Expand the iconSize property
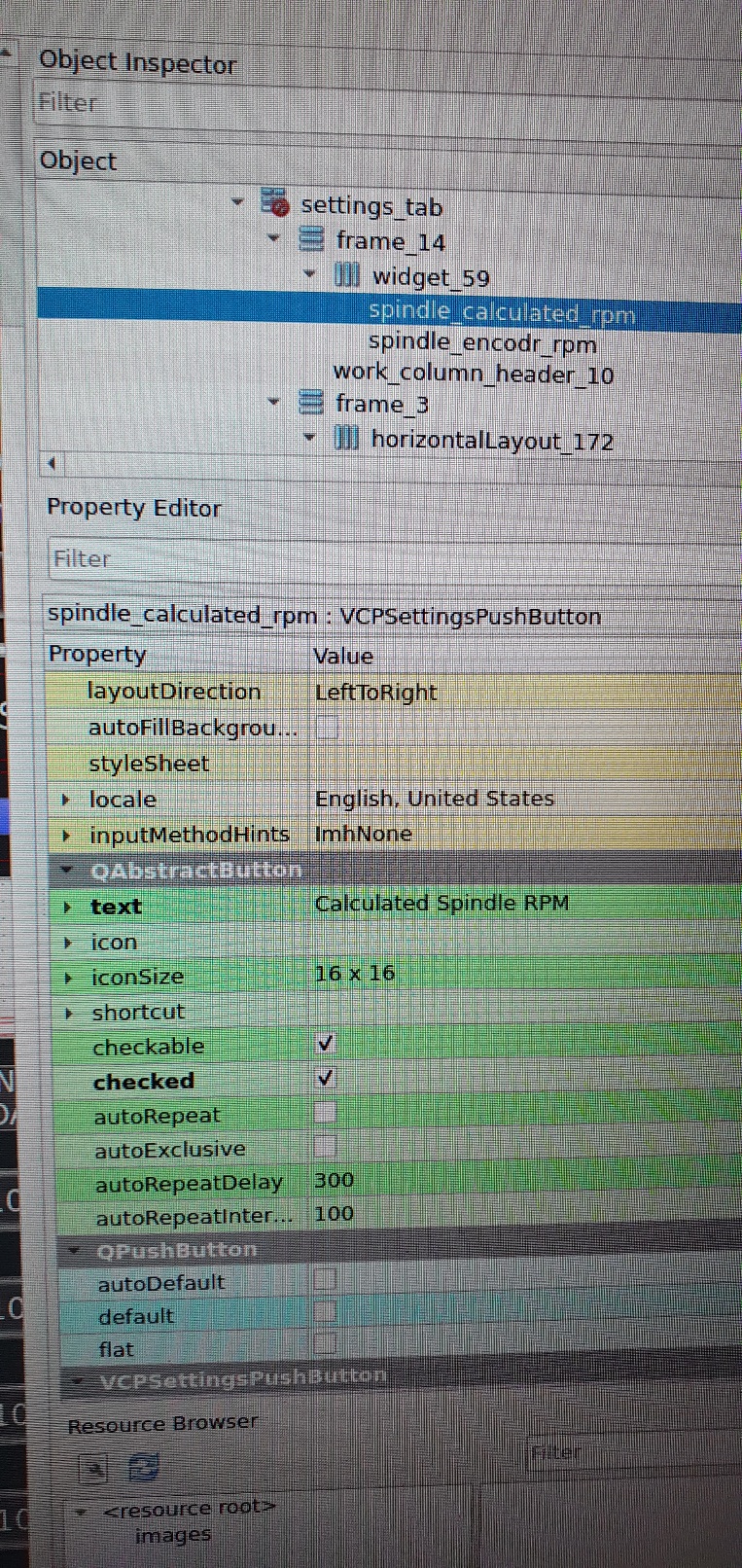 pos(68,978)
